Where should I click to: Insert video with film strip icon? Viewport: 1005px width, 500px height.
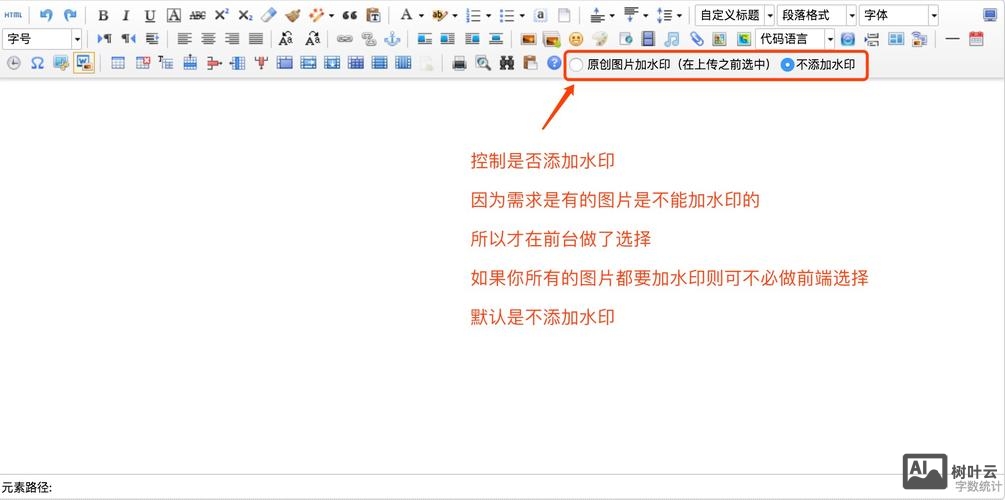coord(649,39)
